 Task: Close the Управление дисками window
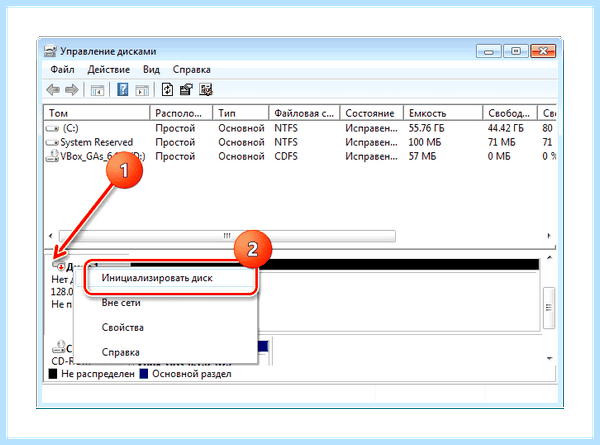point(543,51)
